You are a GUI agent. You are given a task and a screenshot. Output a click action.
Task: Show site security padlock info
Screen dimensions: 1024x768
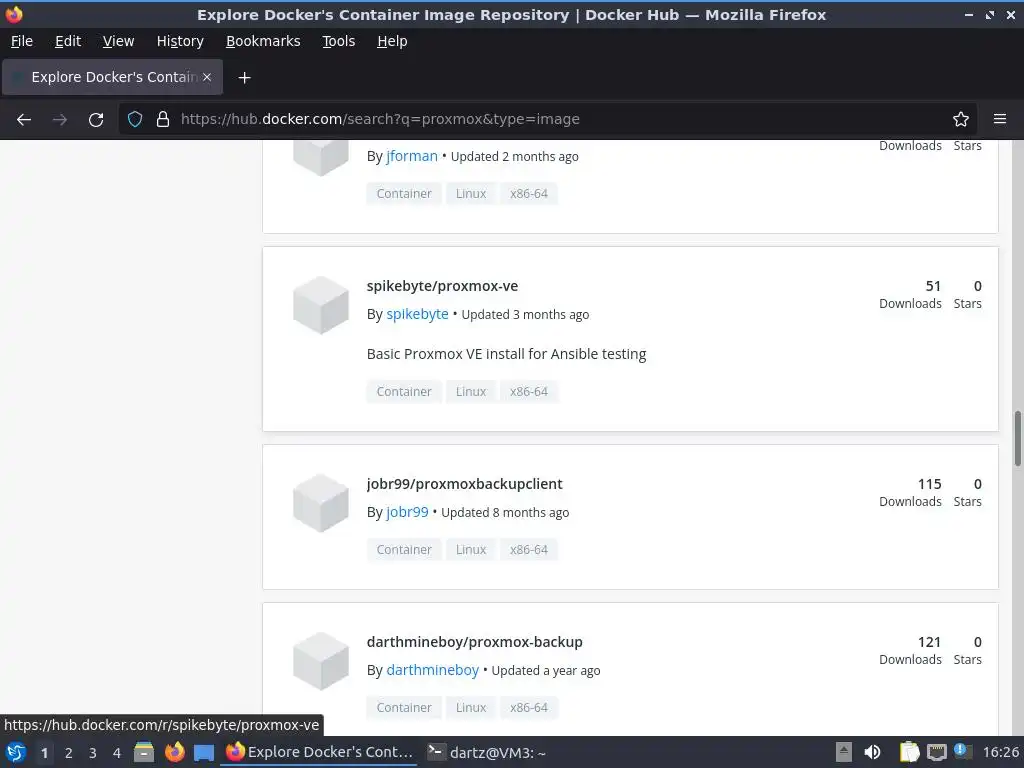pos(163,119)
